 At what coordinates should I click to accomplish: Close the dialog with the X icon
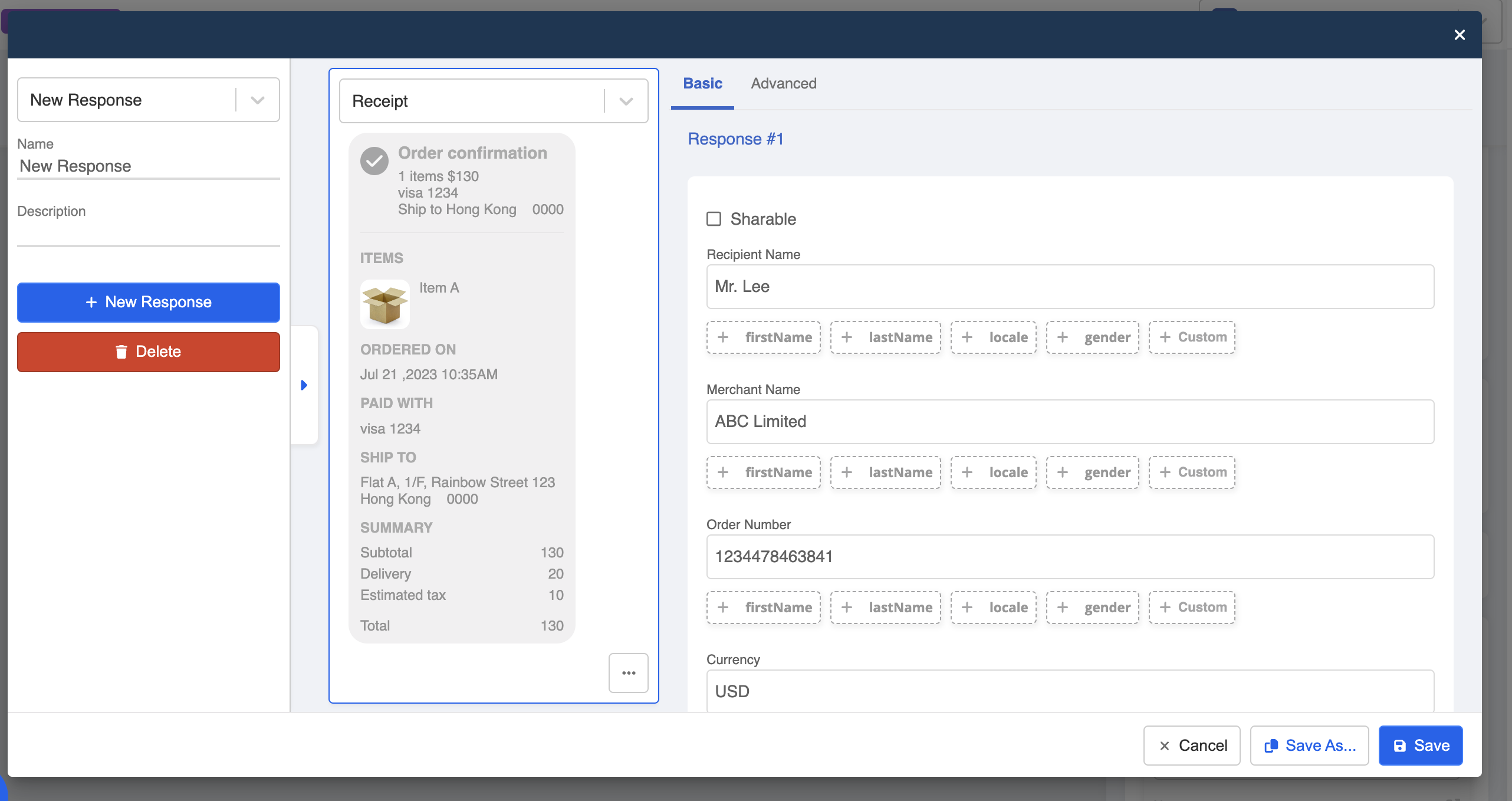tap(1460, 35)
